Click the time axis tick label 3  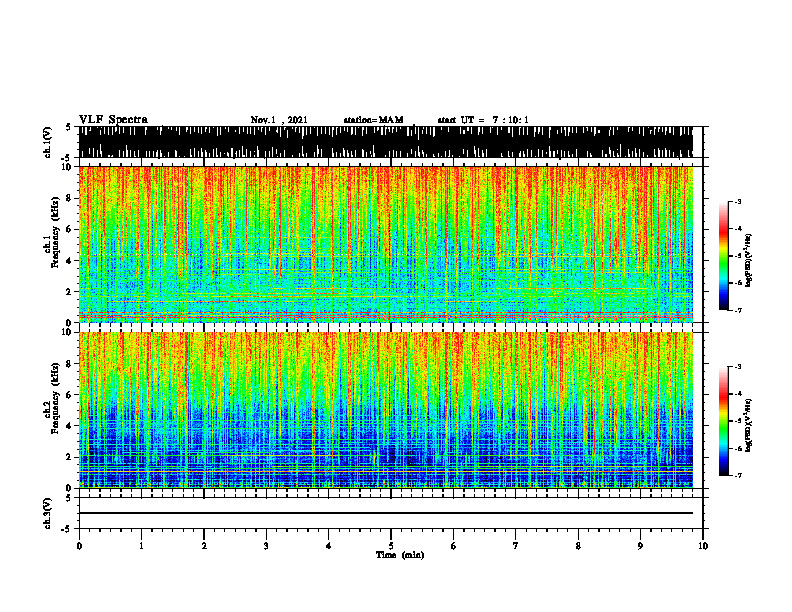(x=266, y=546)
